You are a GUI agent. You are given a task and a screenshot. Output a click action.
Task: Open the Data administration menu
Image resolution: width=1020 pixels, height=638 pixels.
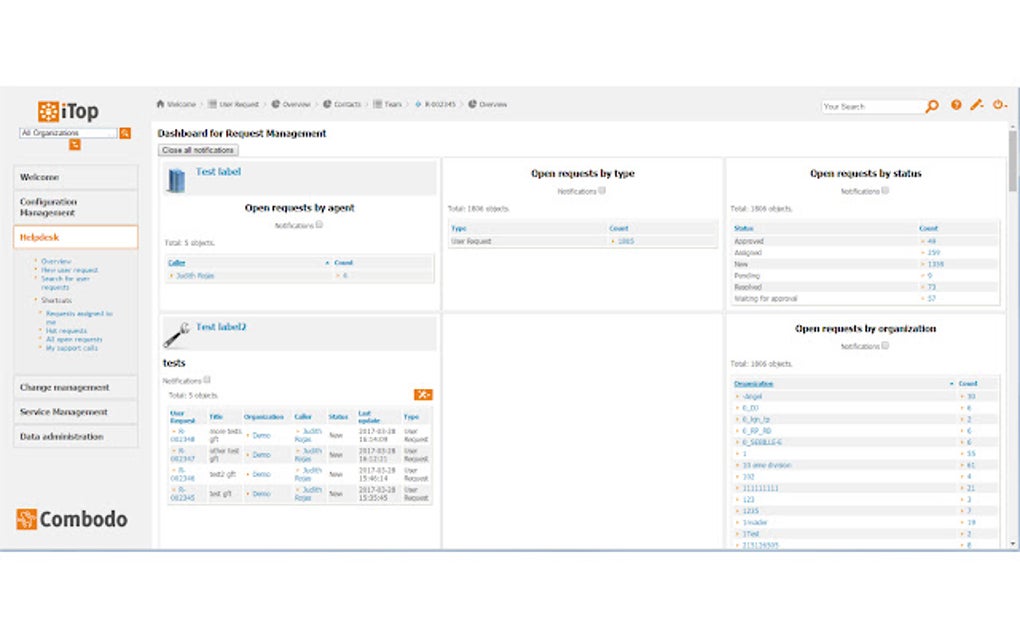pyautogui.click(x=75, y=437)
